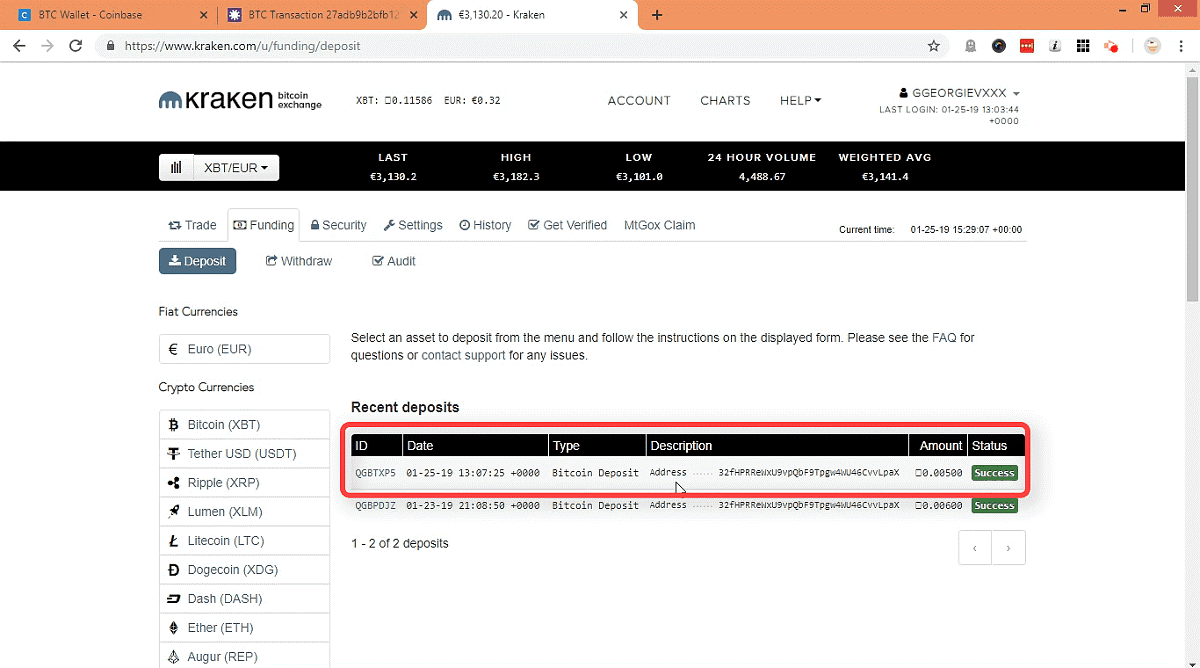
Task: Open the FAQ link
Action: (x=944, y=338)
